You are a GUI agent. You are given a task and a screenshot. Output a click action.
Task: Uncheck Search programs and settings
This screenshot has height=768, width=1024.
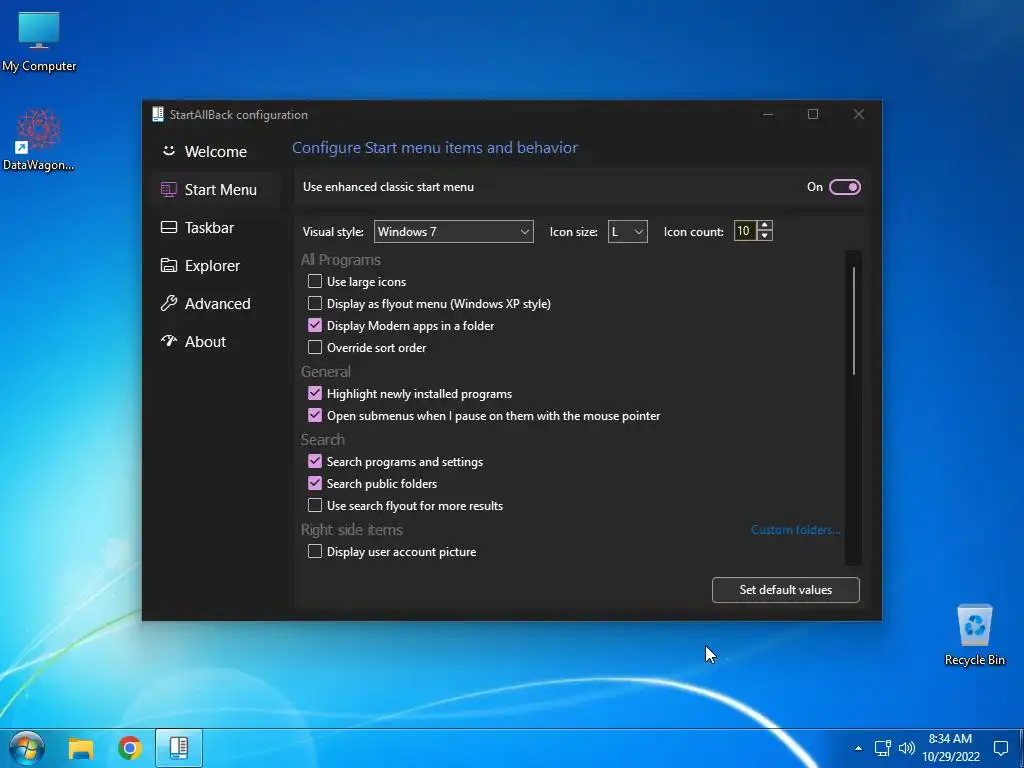click(x=315, y=462)
